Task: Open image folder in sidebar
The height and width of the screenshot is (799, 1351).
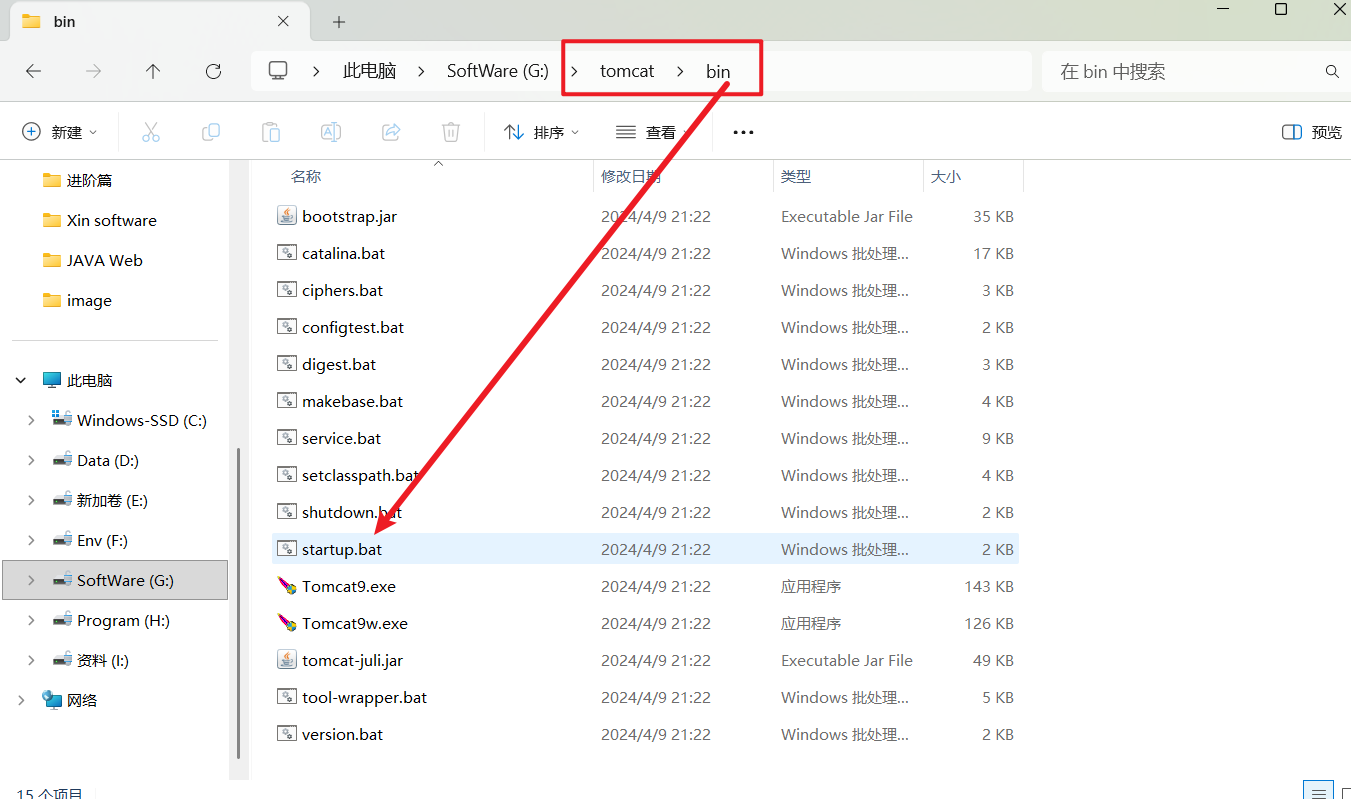Action: 78,300
